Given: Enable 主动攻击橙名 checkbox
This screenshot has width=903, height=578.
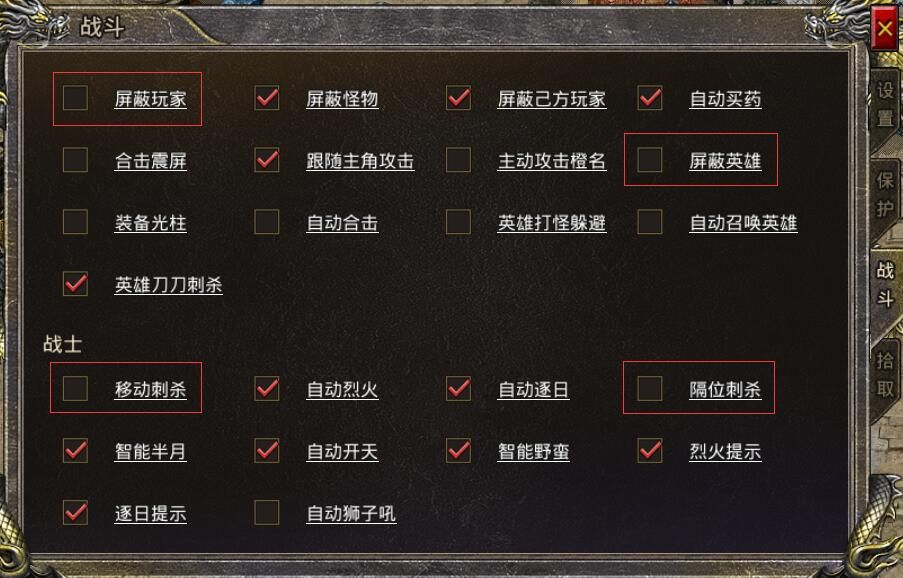Looking at the screenshot, I should (x=459, y=160).
